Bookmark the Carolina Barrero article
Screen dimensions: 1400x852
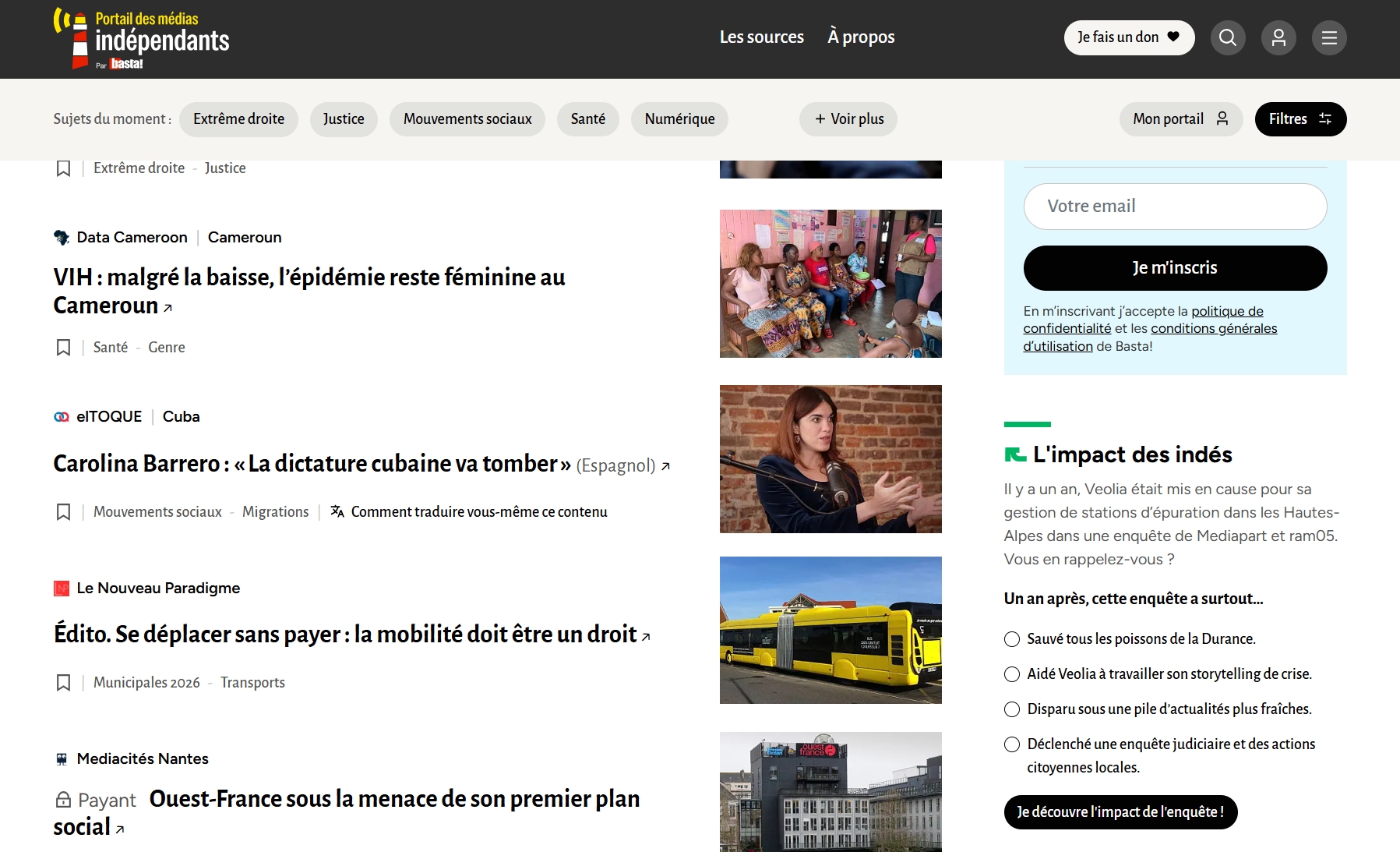coord(64,512)
